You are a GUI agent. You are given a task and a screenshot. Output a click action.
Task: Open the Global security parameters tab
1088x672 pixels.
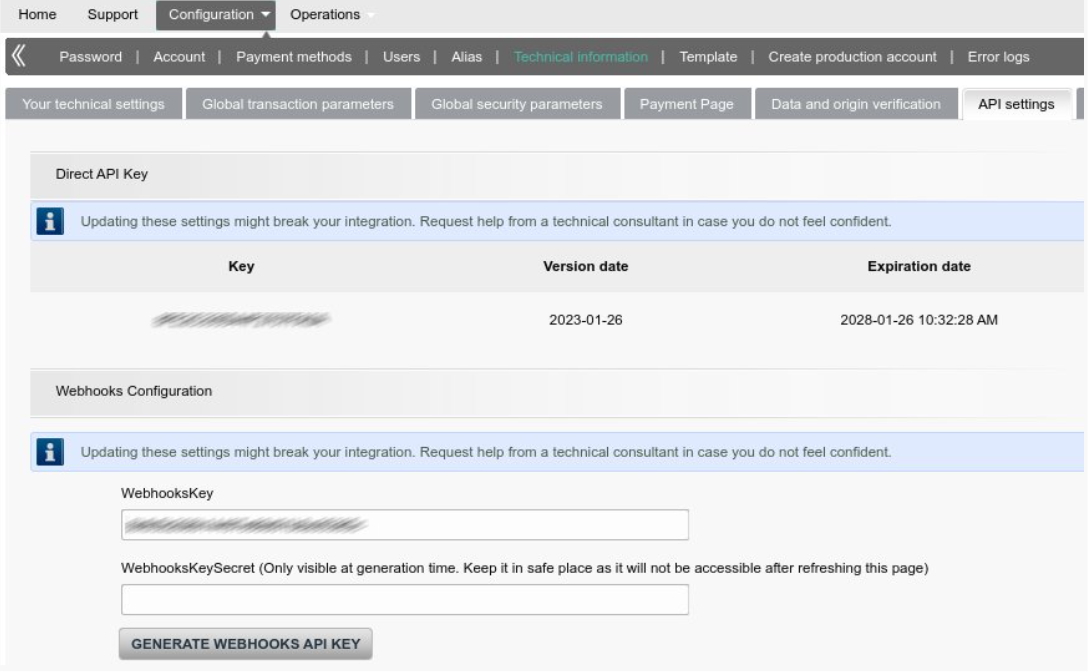(517, 104)
